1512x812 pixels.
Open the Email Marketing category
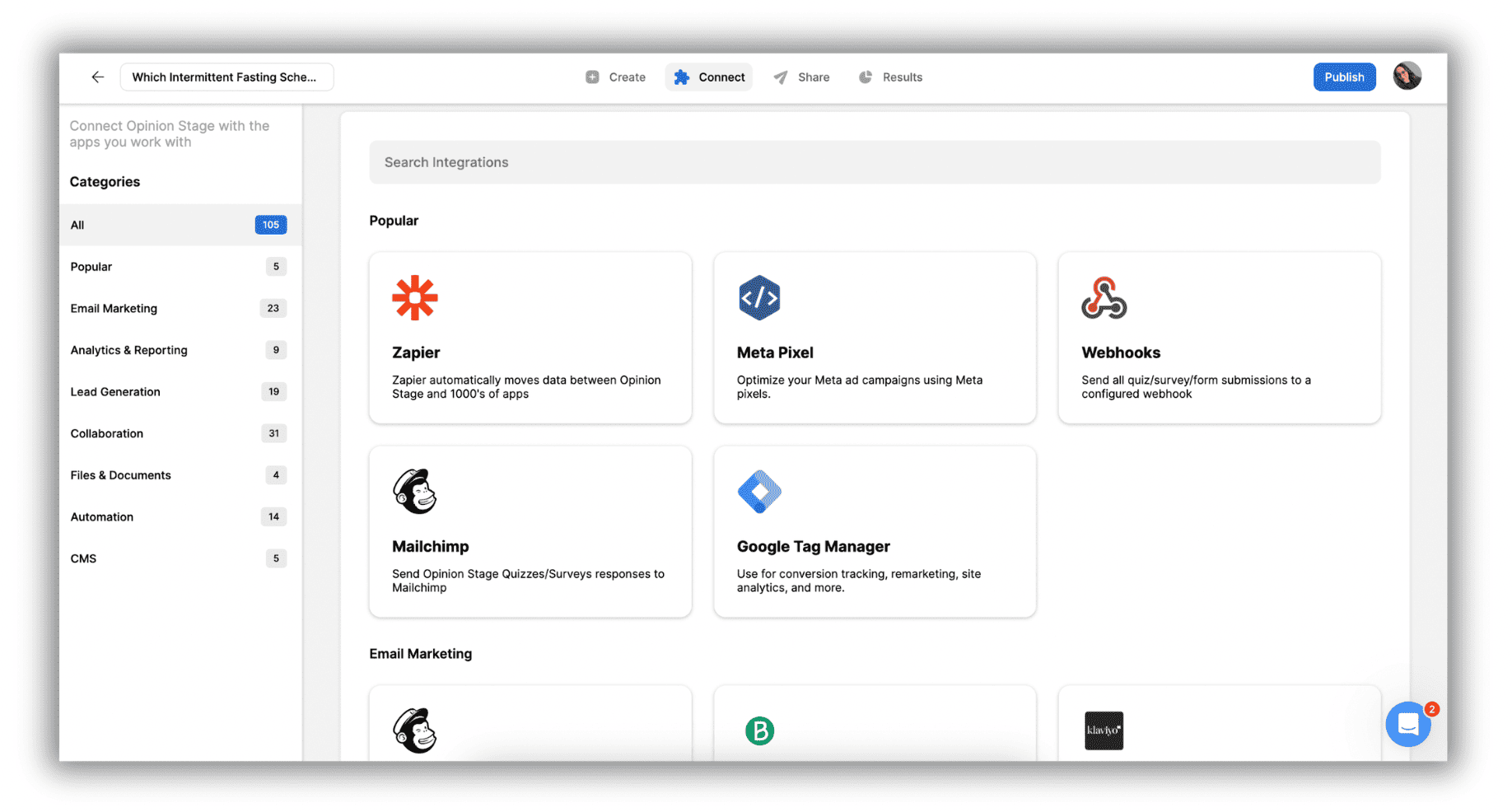[x=114, y=308]
